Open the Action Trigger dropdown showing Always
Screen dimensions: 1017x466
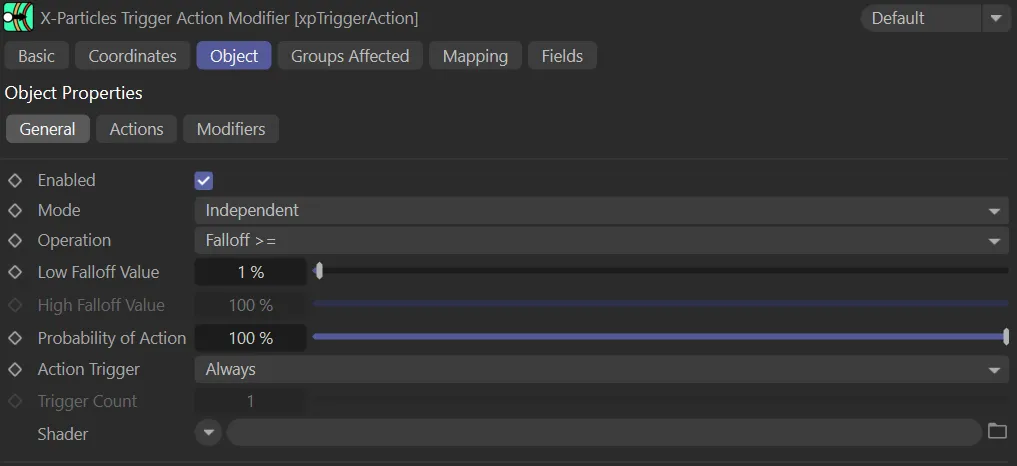(x=601, y=370)
